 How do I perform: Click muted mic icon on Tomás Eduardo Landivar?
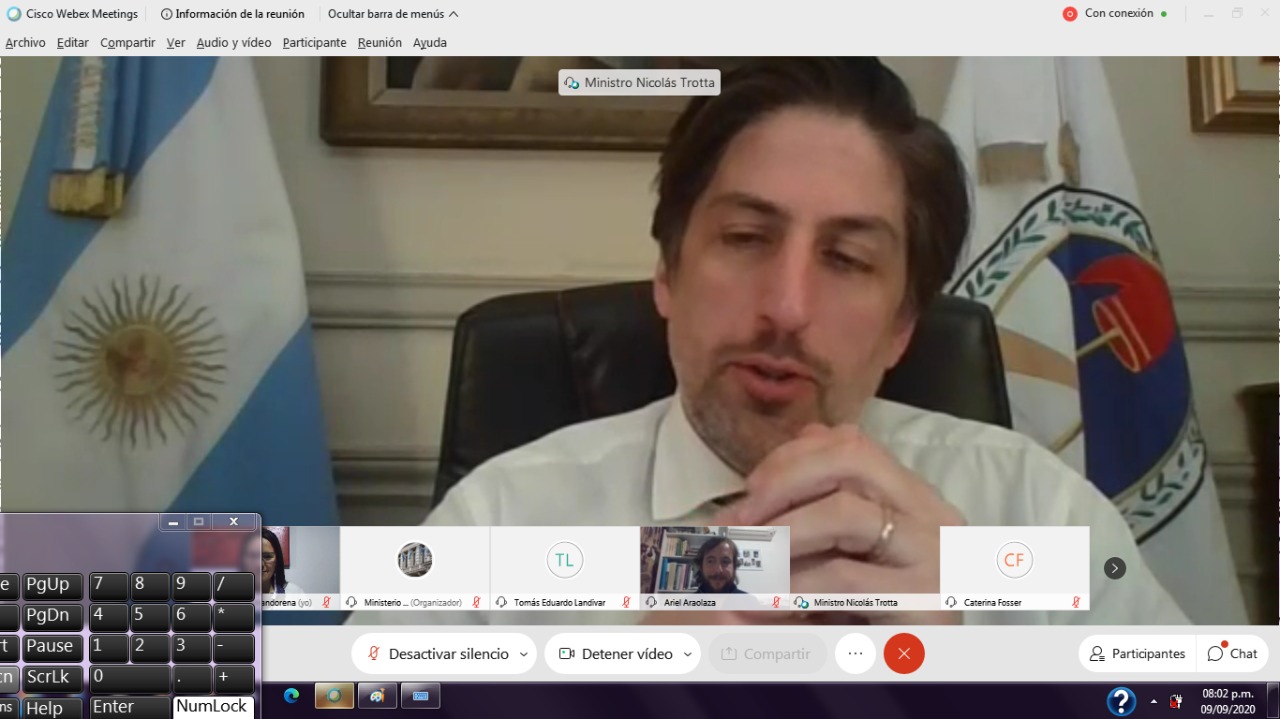tap(626, 603)
